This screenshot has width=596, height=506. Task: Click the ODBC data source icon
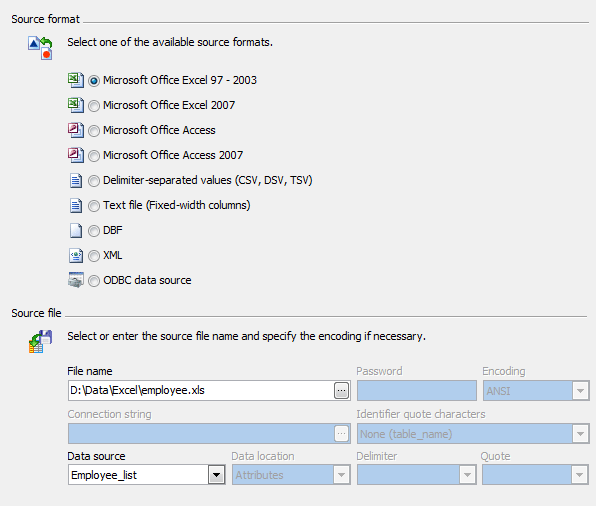(76, 280)
